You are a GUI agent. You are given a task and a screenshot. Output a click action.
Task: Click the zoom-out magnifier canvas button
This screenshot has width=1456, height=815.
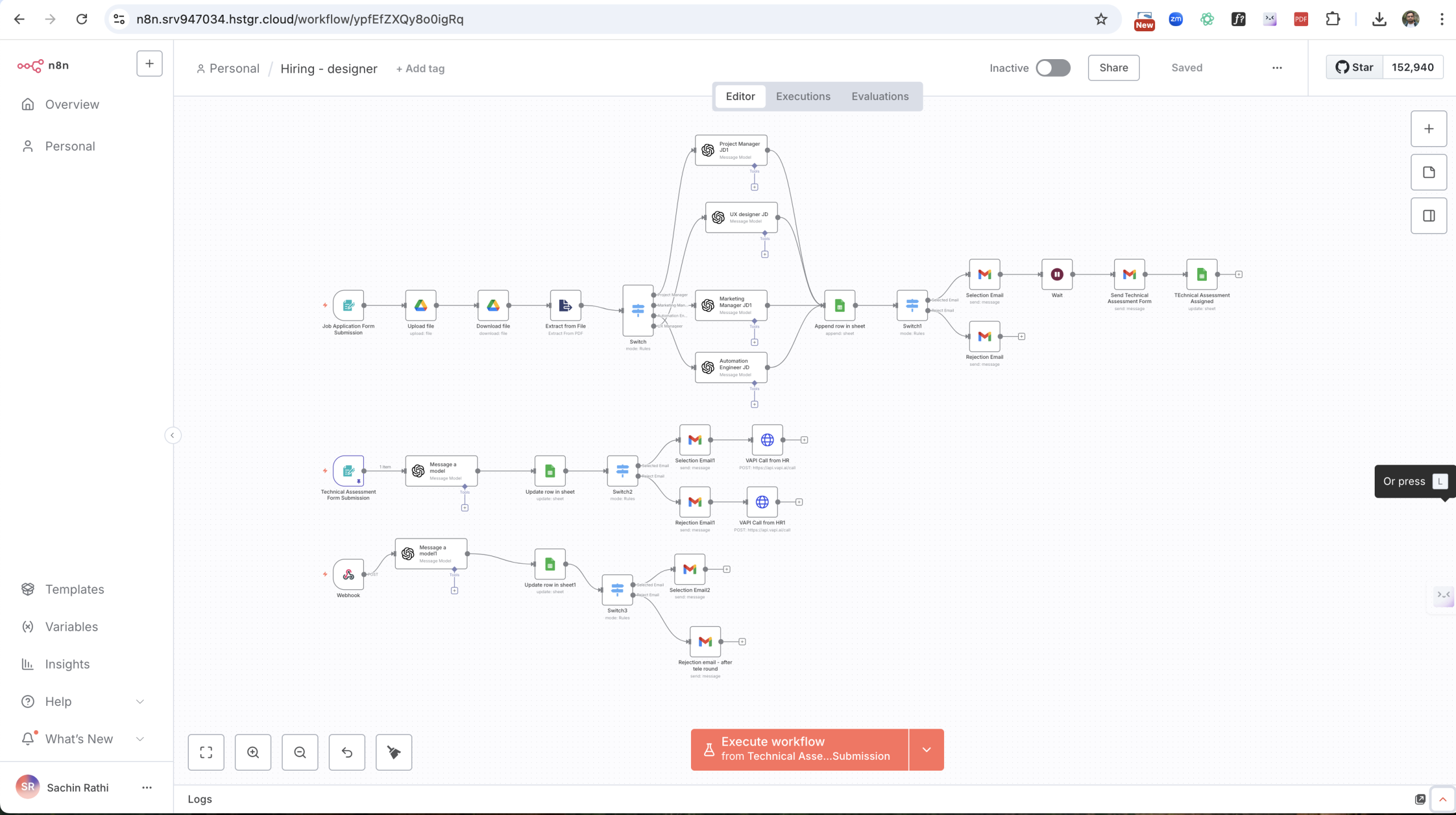click(x=300, y=752)
